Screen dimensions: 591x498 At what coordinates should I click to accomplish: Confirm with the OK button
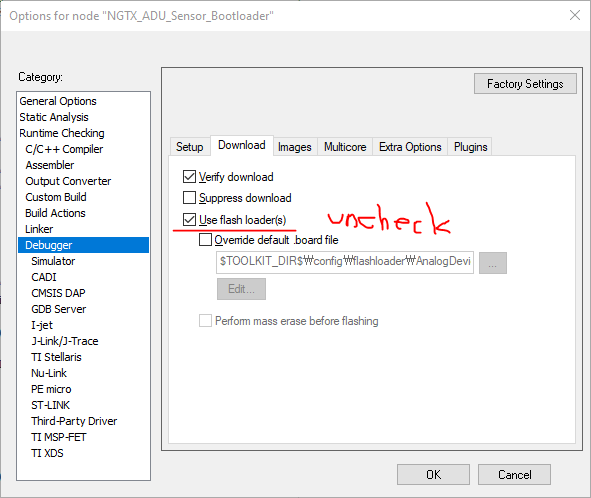[433, 474]
